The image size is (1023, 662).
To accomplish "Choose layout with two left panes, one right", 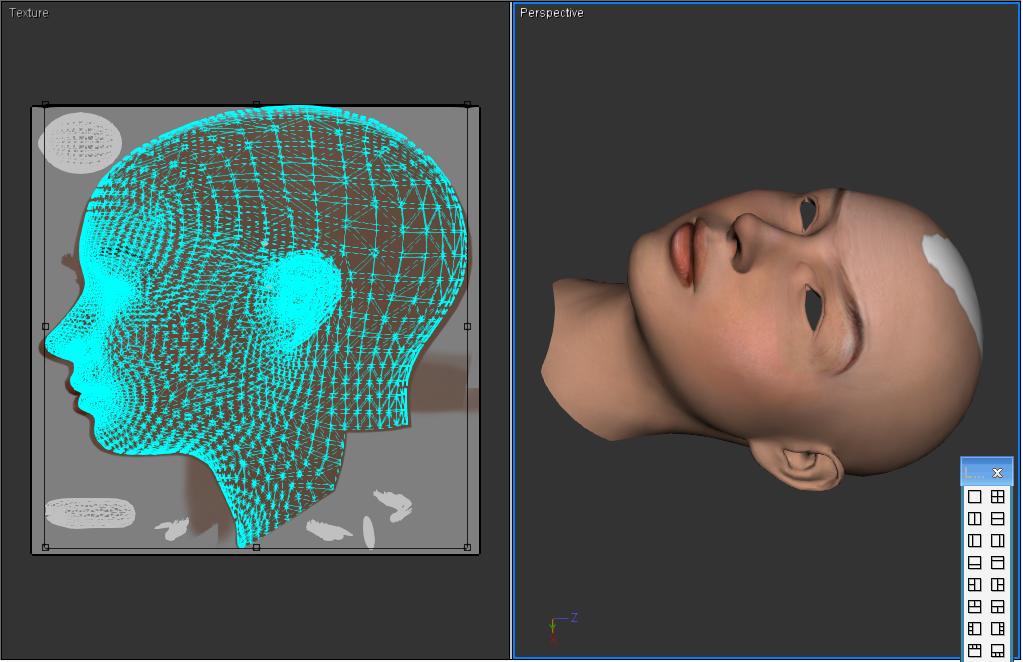I will click(975, 584).
